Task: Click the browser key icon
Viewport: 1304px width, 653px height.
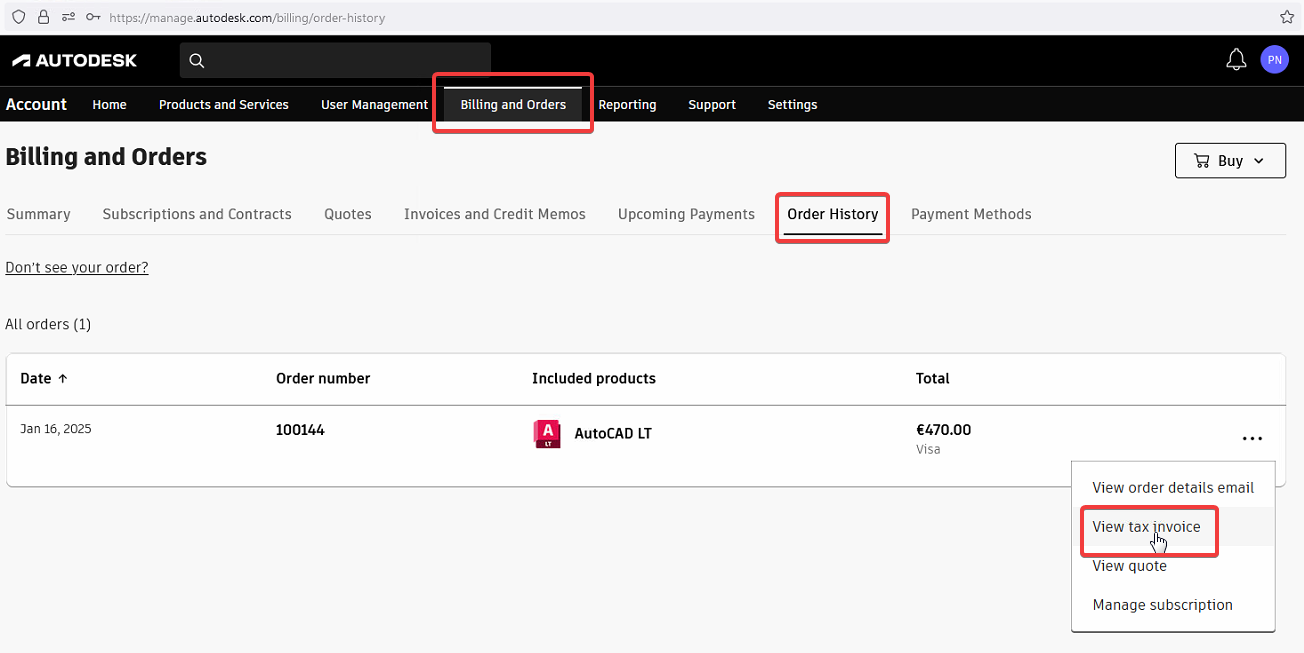Action: pos(93,17)
